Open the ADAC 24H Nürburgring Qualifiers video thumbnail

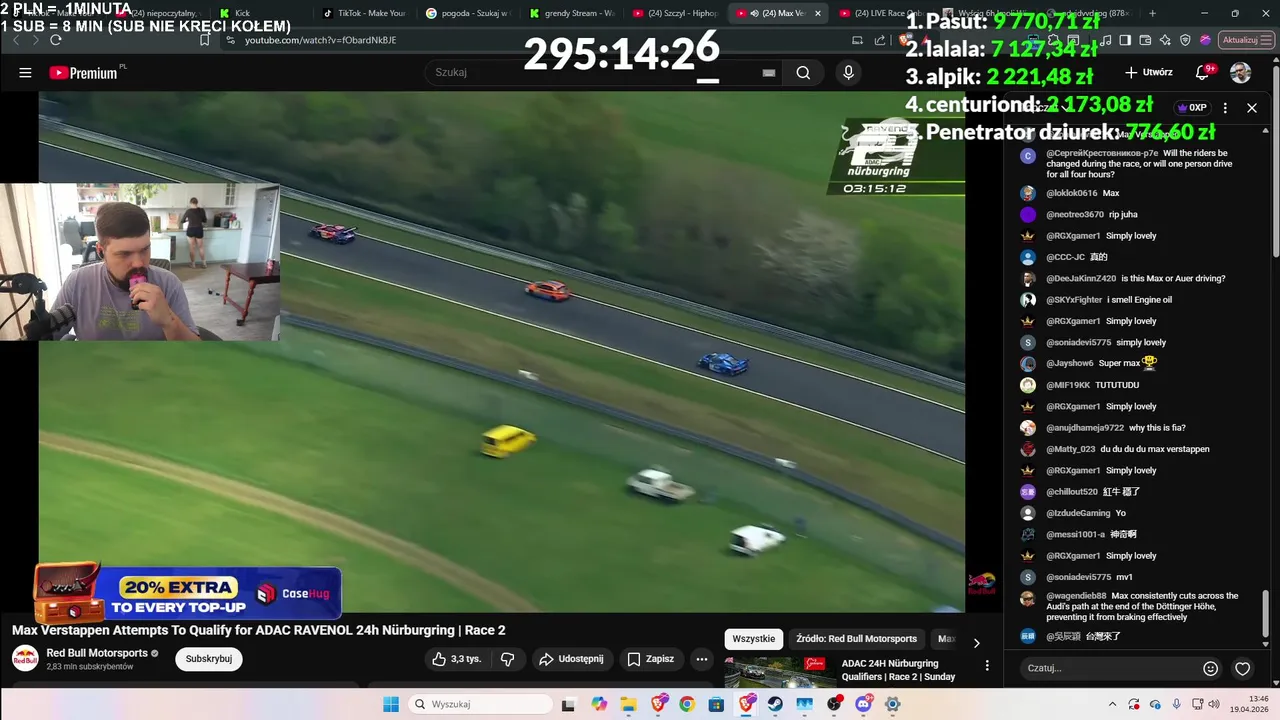coord(780,672)
